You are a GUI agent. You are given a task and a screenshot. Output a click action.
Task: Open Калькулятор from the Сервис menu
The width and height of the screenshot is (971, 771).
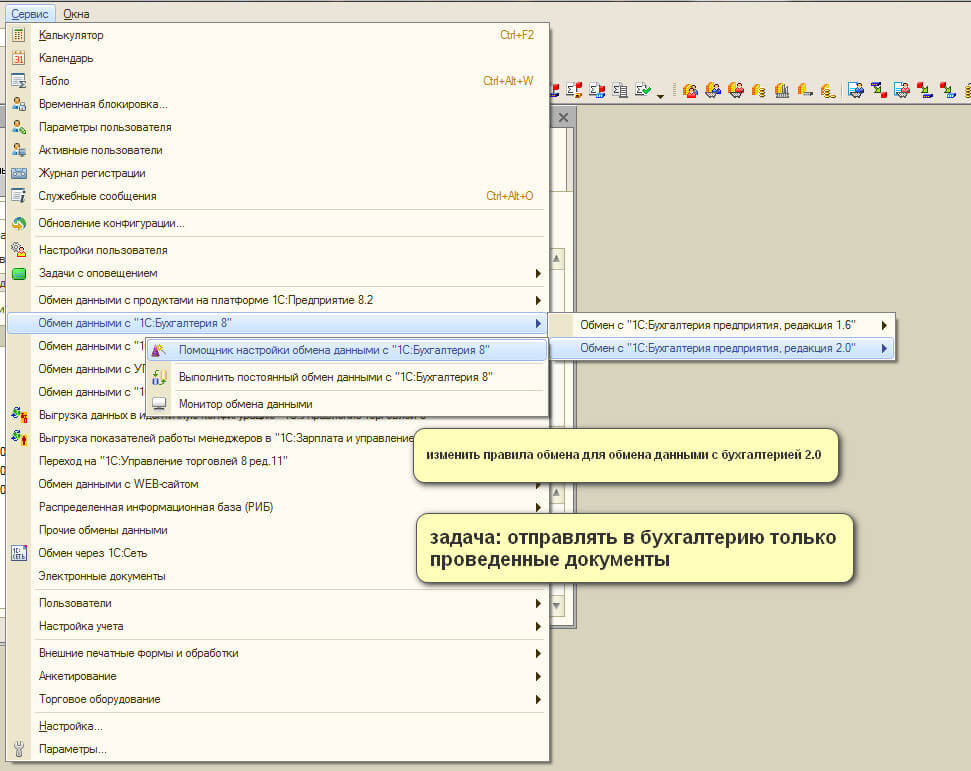pyautogui.click(x=70, y=35)
